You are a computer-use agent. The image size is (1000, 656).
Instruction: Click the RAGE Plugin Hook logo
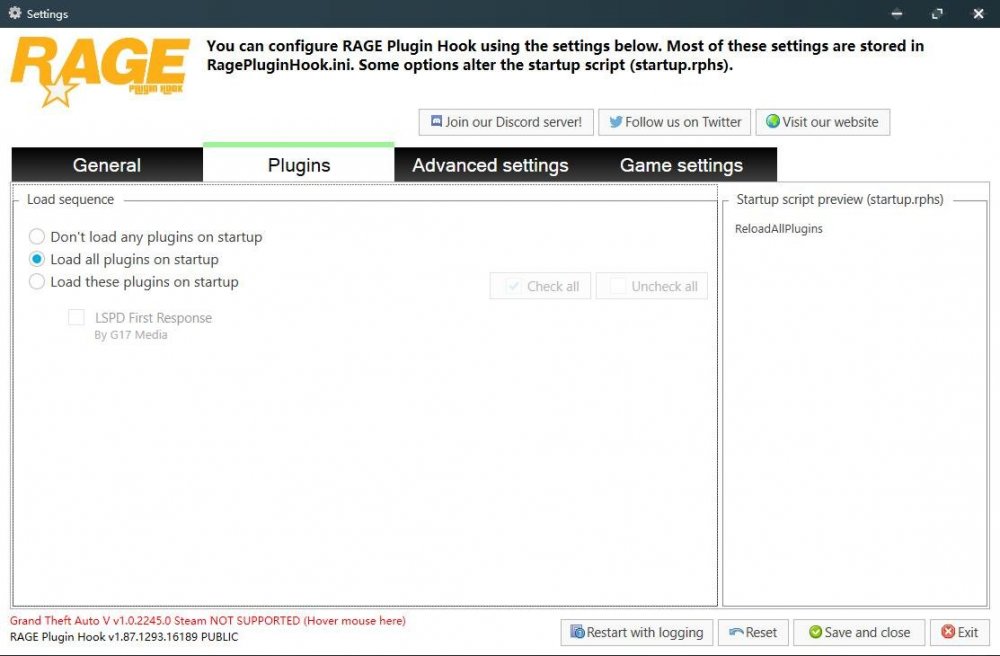pyautogui.click(x=99, y=71)
